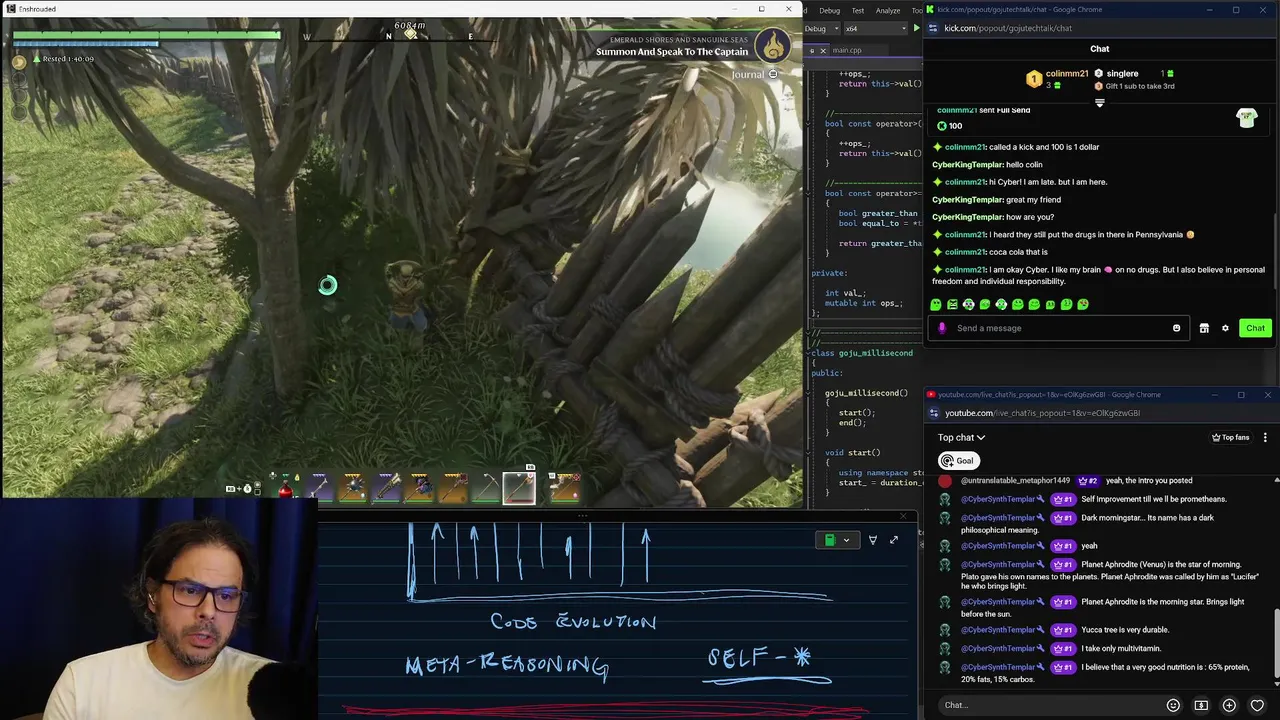Viewport: 1280px width, 720px height.
Task: Select green highlighter pen on whiteboard
Action: coord(829,540)
